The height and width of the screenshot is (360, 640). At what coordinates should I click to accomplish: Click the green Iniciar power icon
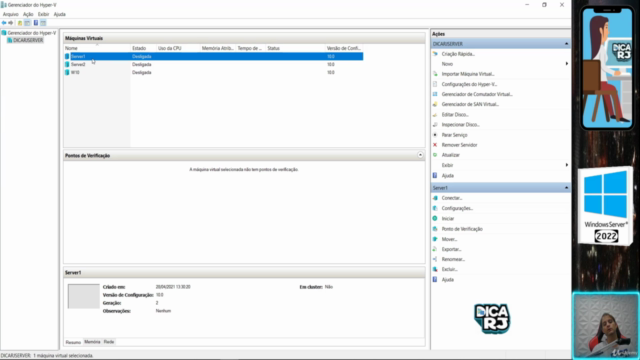[435, 218]
